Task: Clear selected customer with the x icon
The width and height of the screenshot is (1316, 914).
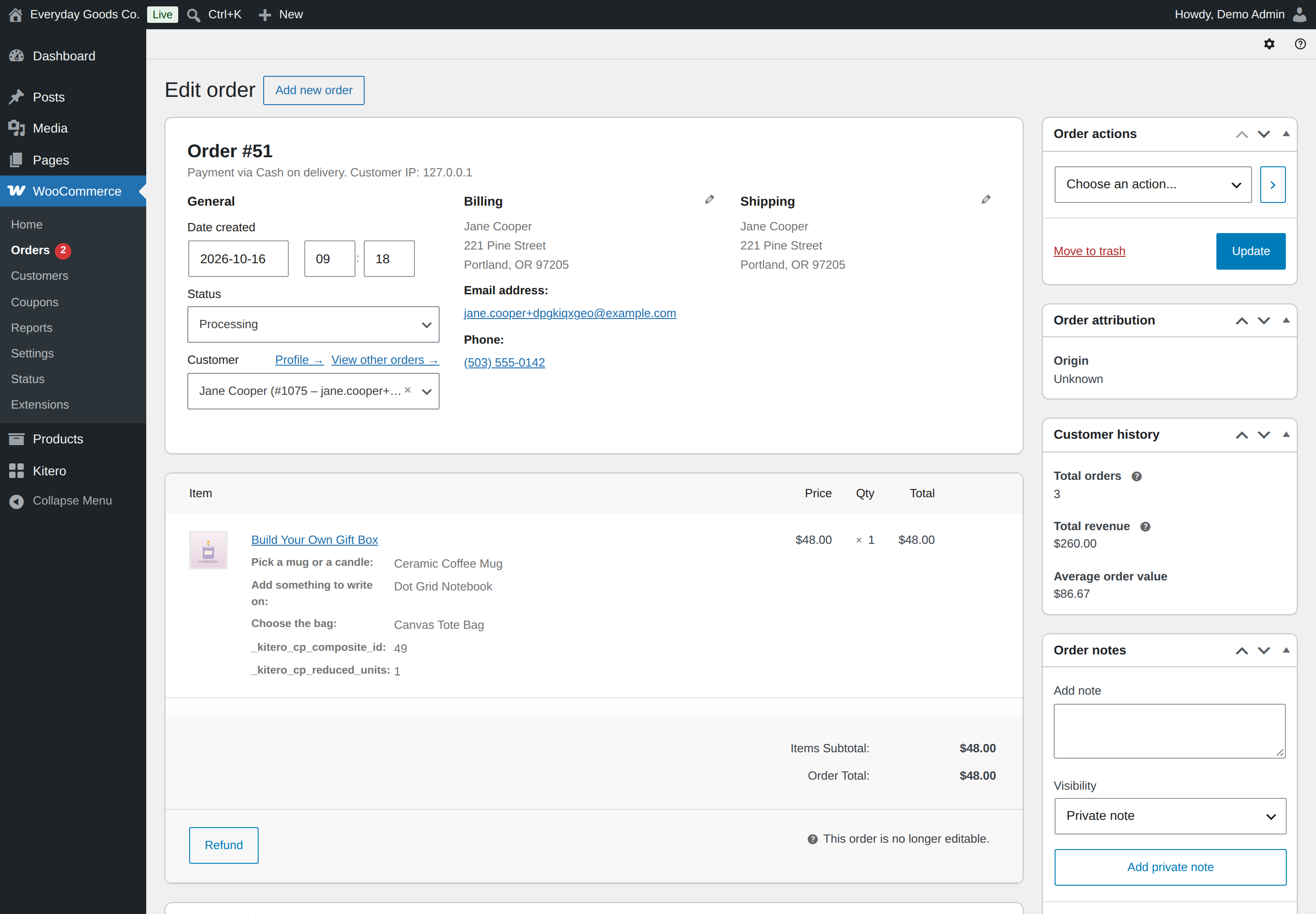Action: point(408,390)
